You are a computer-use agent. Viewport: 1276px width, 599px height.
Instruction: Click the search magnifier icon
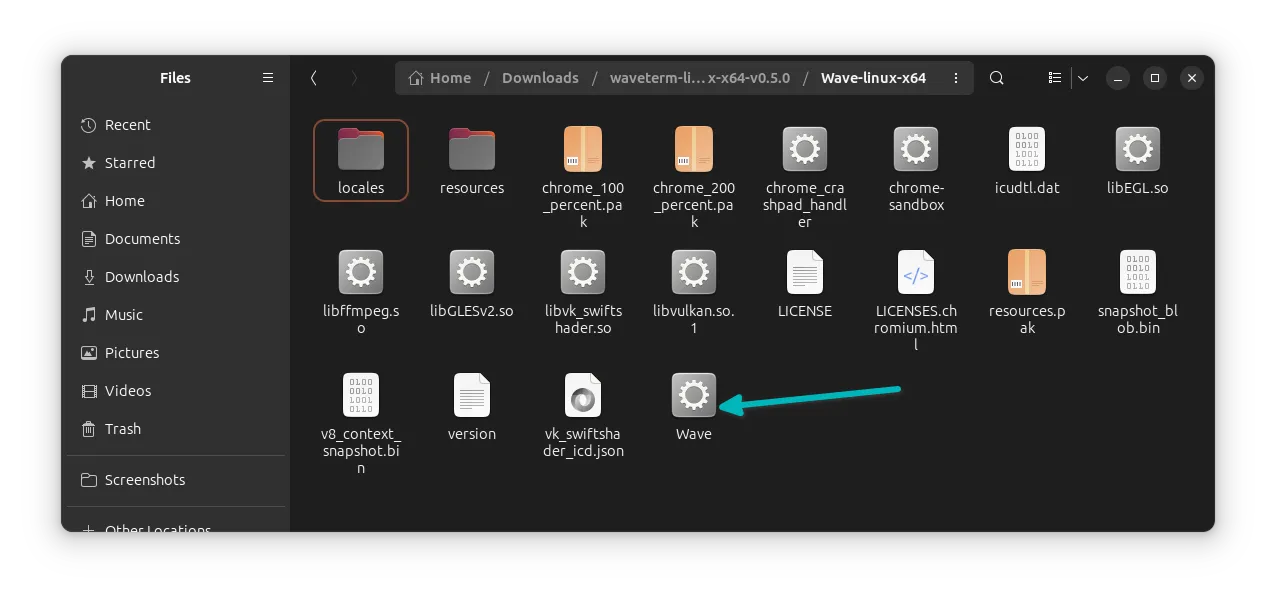point(996,78)
